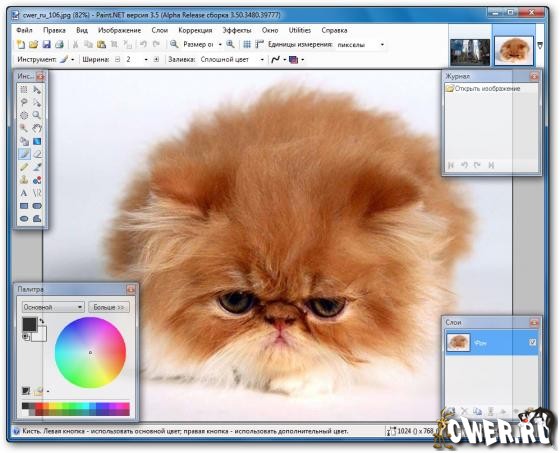Image resolution: width=560 pixels, height=453 pixels.
Task: Open the image list arrow beside thumbnails
Action: click(x=540, y=46)
